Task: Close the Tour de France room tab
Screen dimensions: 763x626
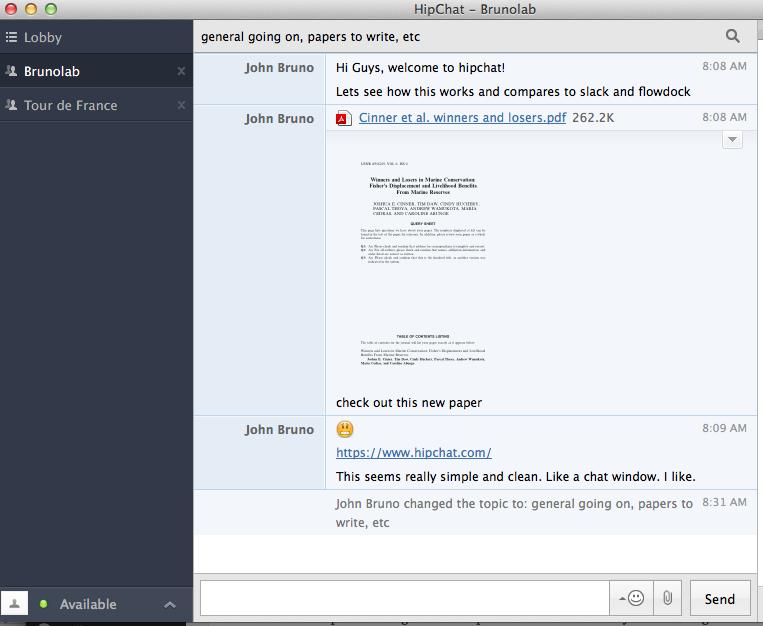Action: click(x=181, y=105)
